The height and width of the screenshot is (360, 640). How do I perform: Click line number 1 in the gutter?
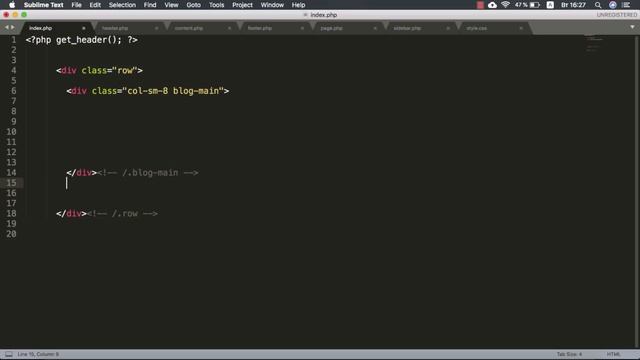tap(14, 40)
